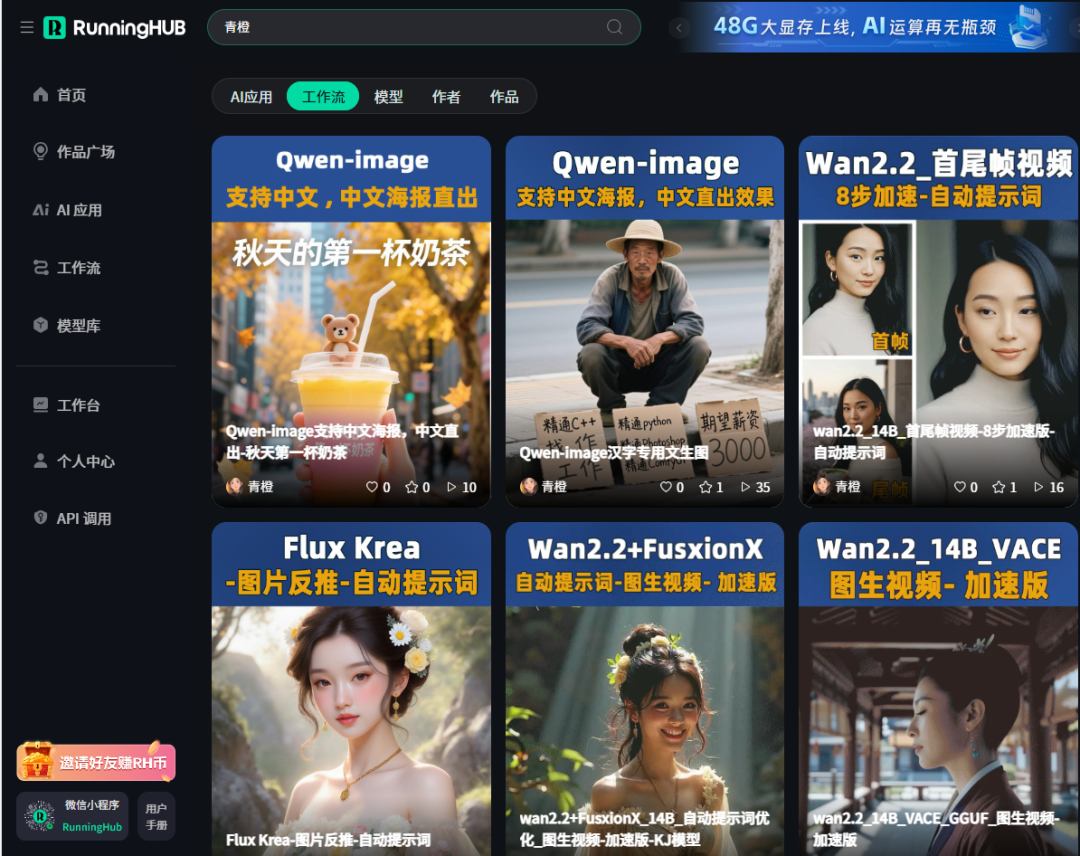Click title wan2.2+FusxionX_14B_自动提示词优化
The width and height of the screenshot is (1080, 856).
pos(645,828)
